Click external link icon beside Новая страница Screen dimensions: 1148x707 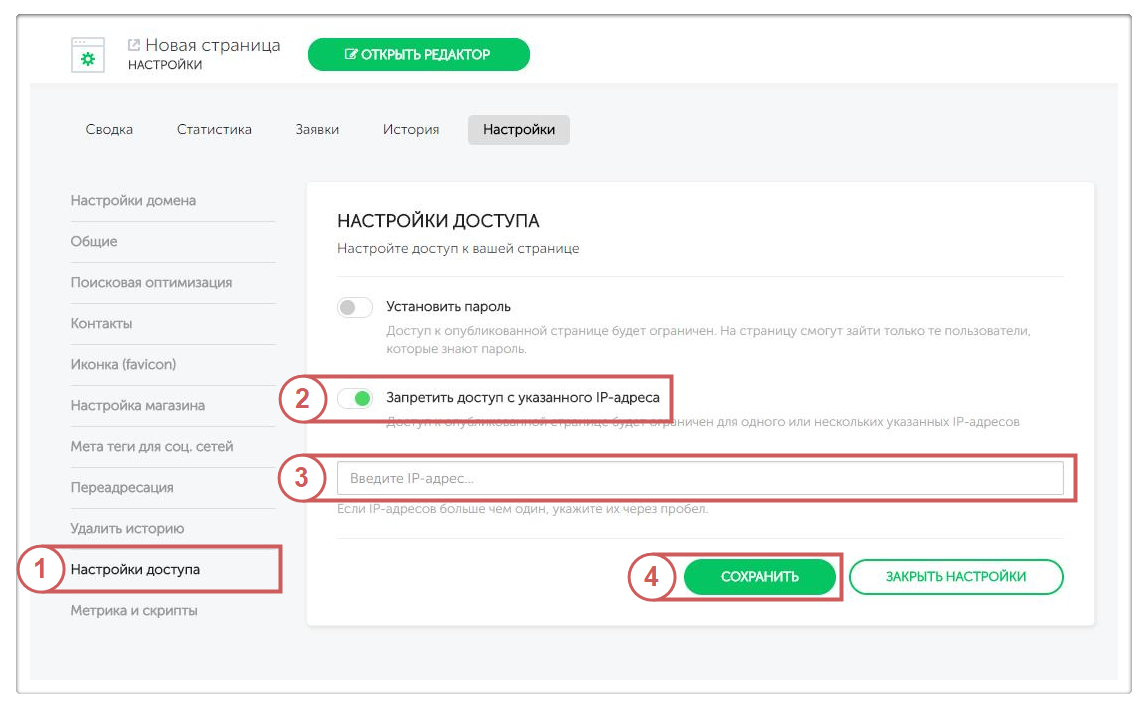[x=134, y=45]
